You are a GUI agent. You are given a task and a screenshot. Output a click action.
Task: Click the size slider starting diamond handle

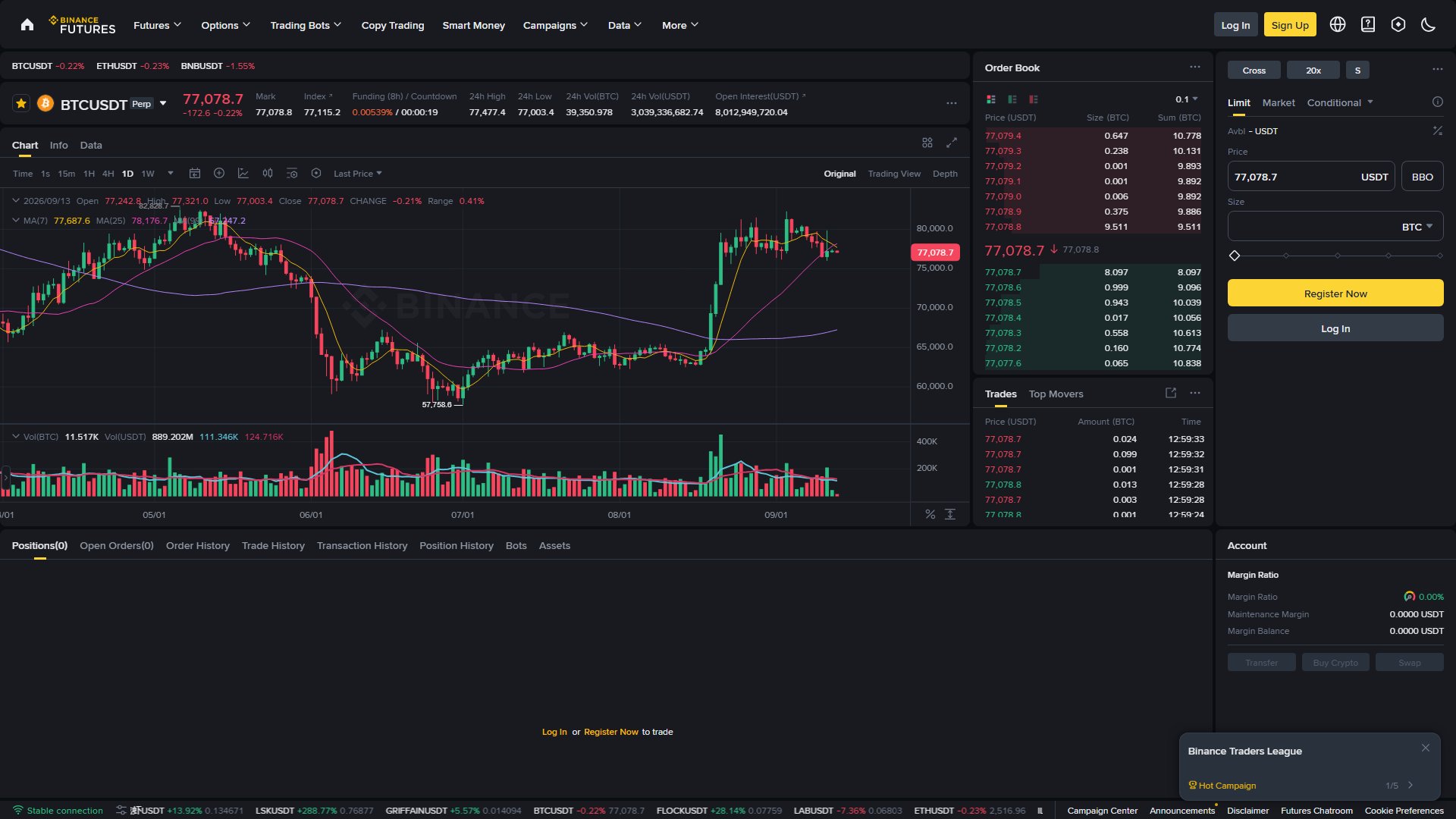click(1235, 256)
